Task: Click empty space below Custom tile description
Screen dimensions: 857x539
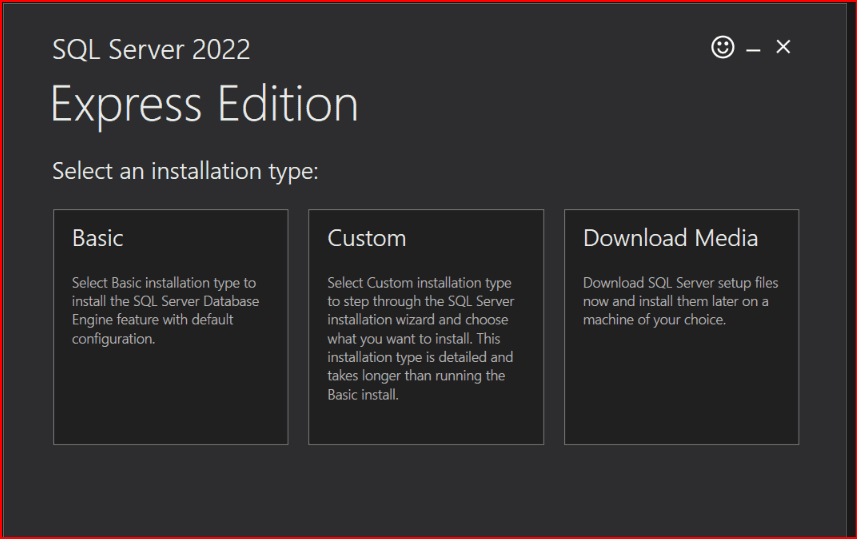Action: 425,424
